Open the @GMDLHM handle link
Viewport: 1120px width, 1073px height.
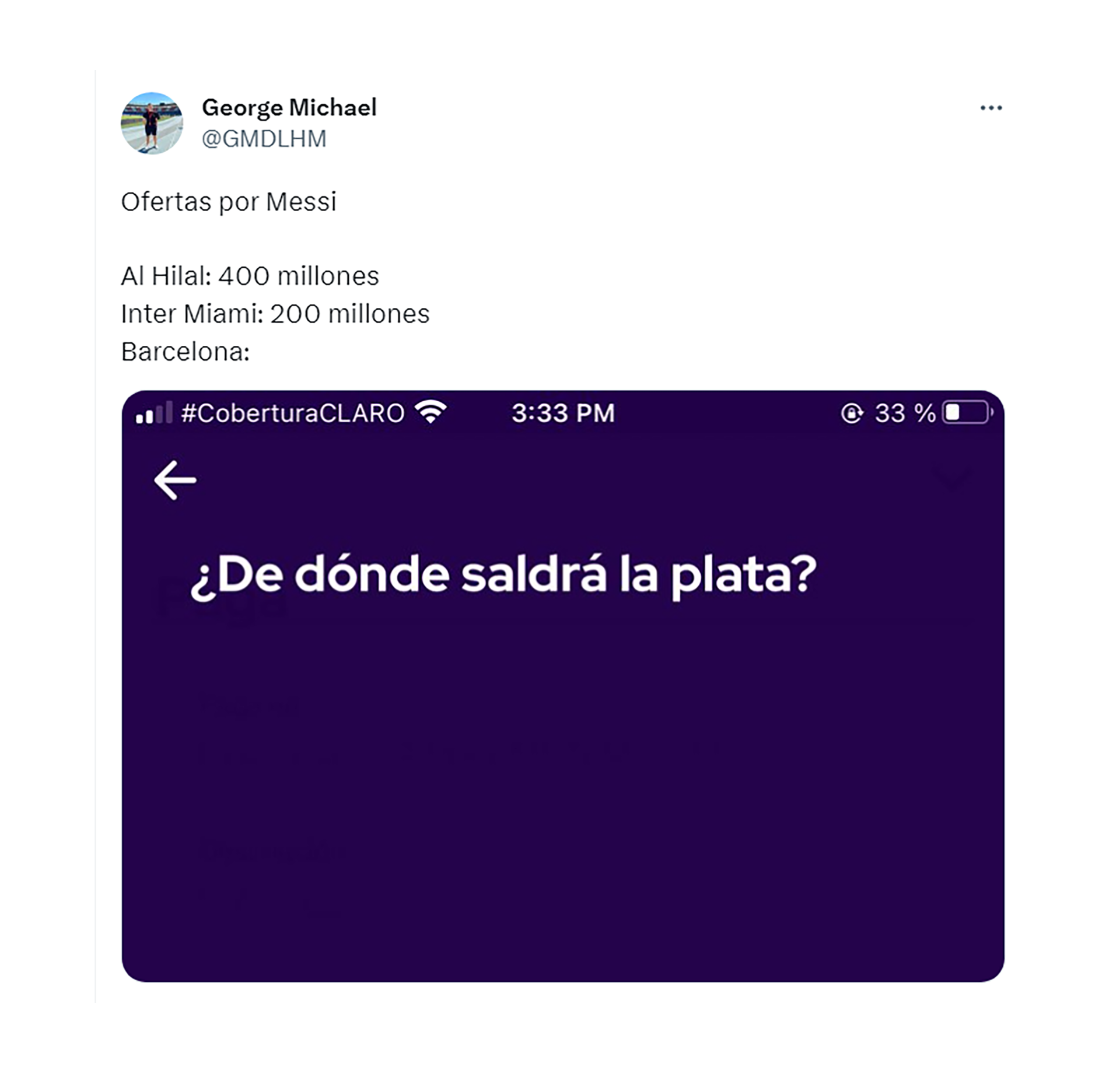click(264, 139)
